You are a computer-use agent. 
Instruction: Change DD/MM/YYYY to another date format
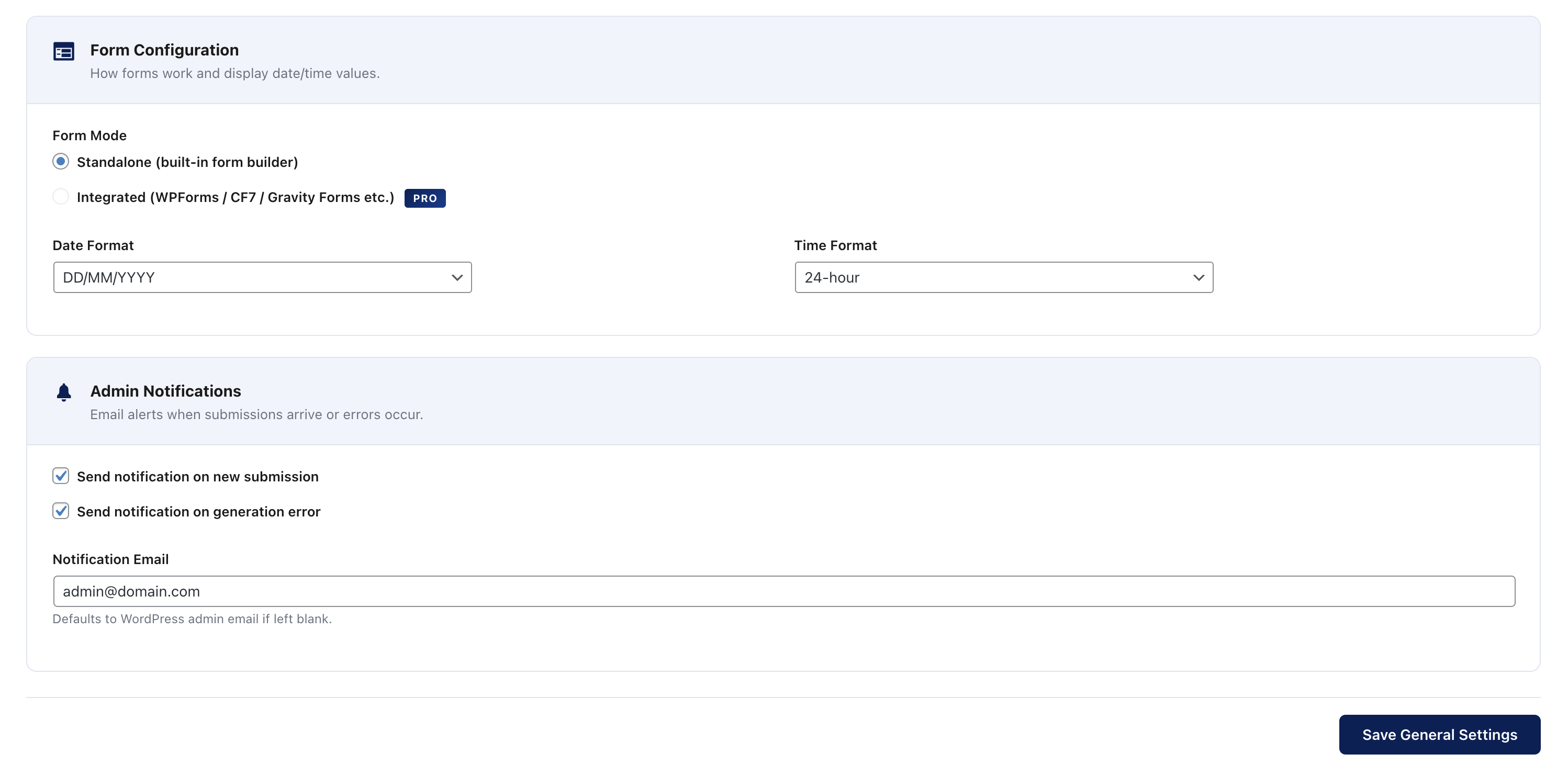(262, 277)
